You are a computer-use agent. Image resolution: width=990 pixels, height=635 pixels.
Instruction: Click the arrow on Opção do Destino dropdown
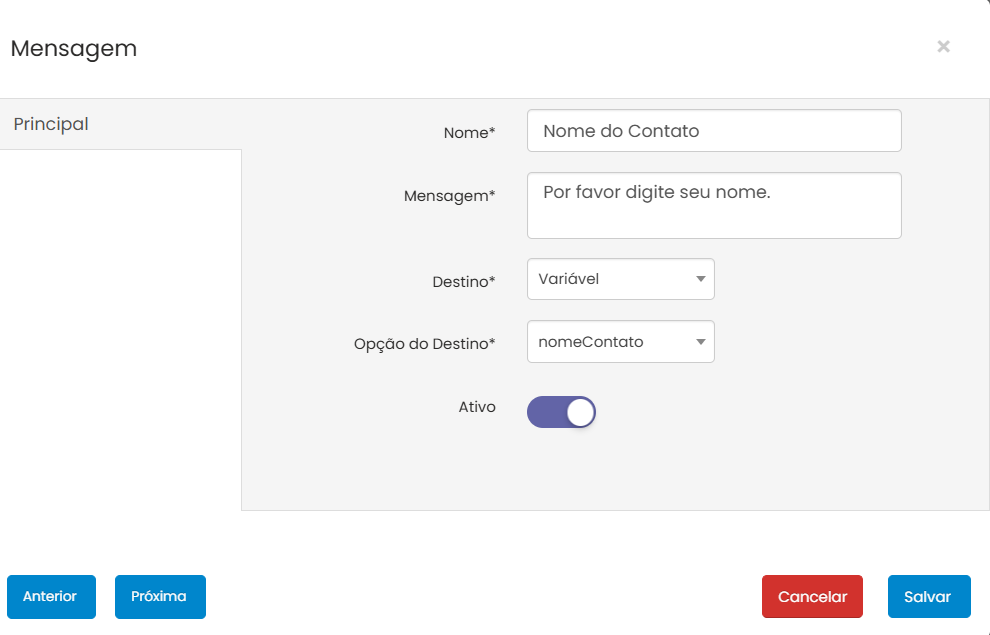click(701, 342)
